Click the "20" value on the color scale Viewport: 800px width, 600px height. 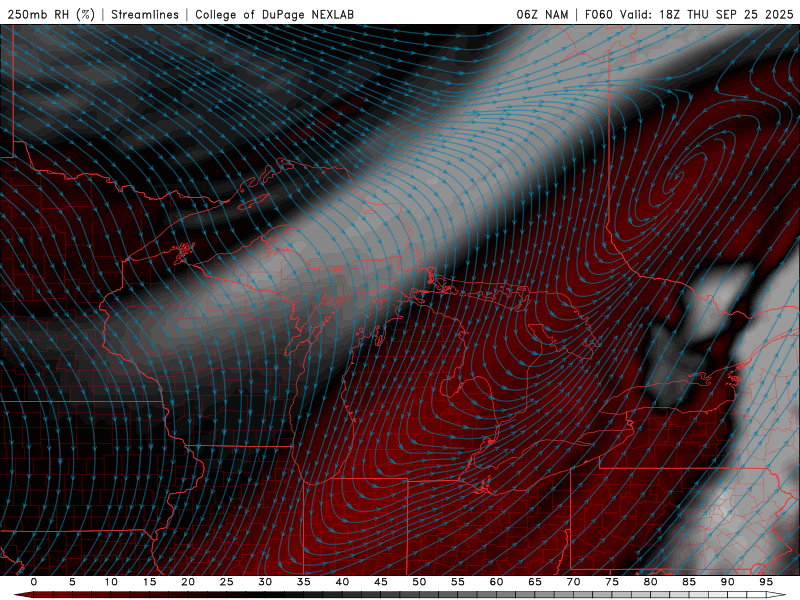click(188, 582)
